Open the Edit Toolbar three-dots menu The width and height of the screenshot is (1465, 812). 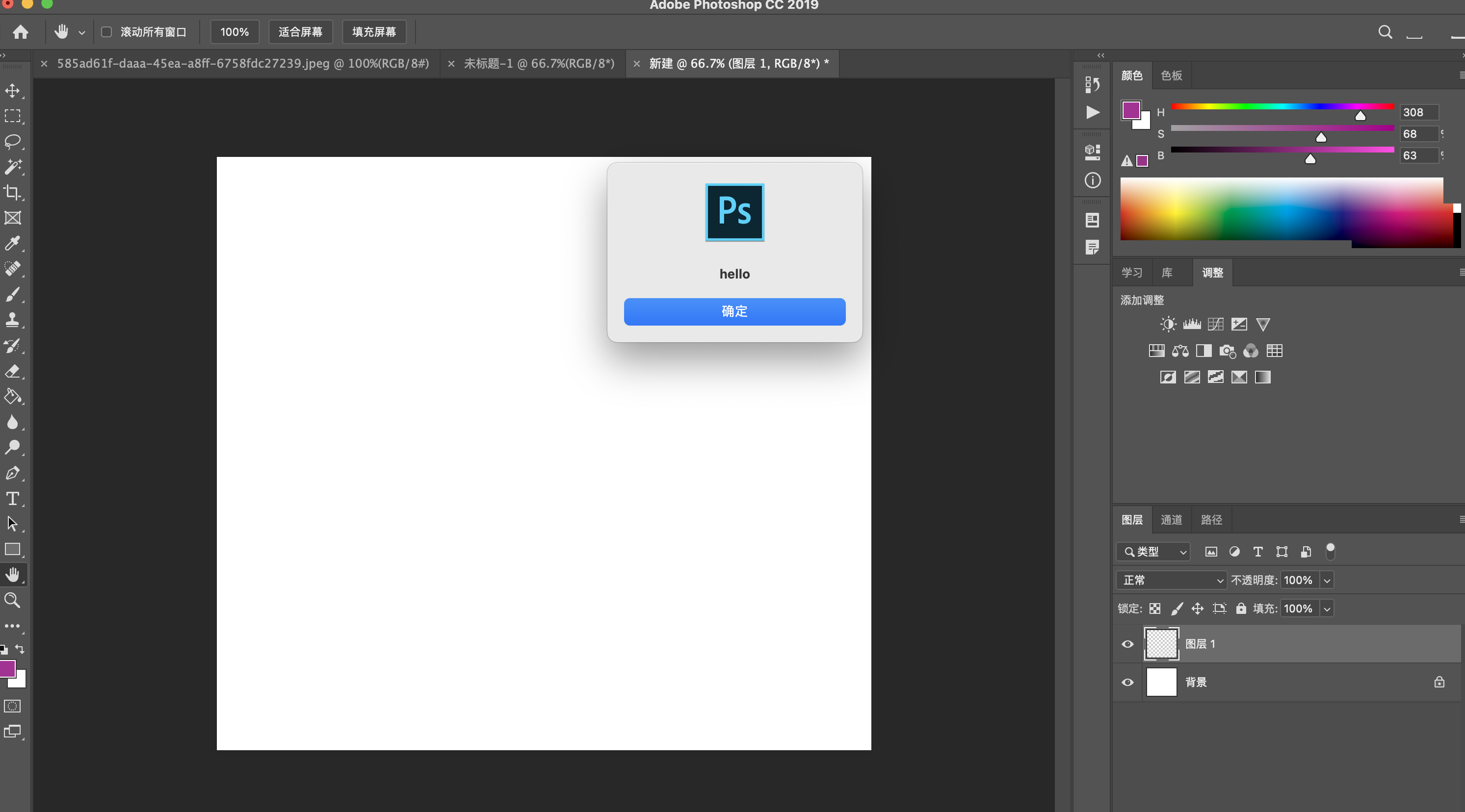(x=13, y=626)
